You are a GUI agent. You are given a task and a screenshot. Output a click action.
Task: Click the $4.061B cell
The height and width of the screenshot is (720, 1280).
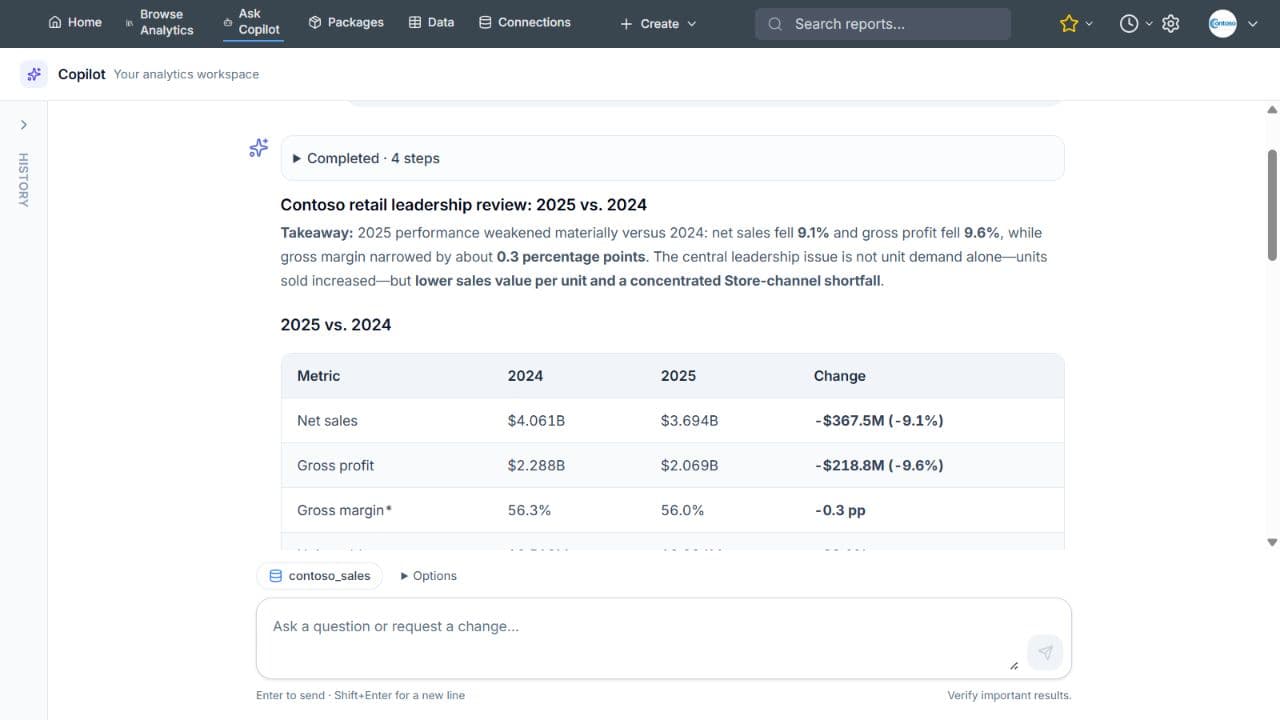point(536,421)
